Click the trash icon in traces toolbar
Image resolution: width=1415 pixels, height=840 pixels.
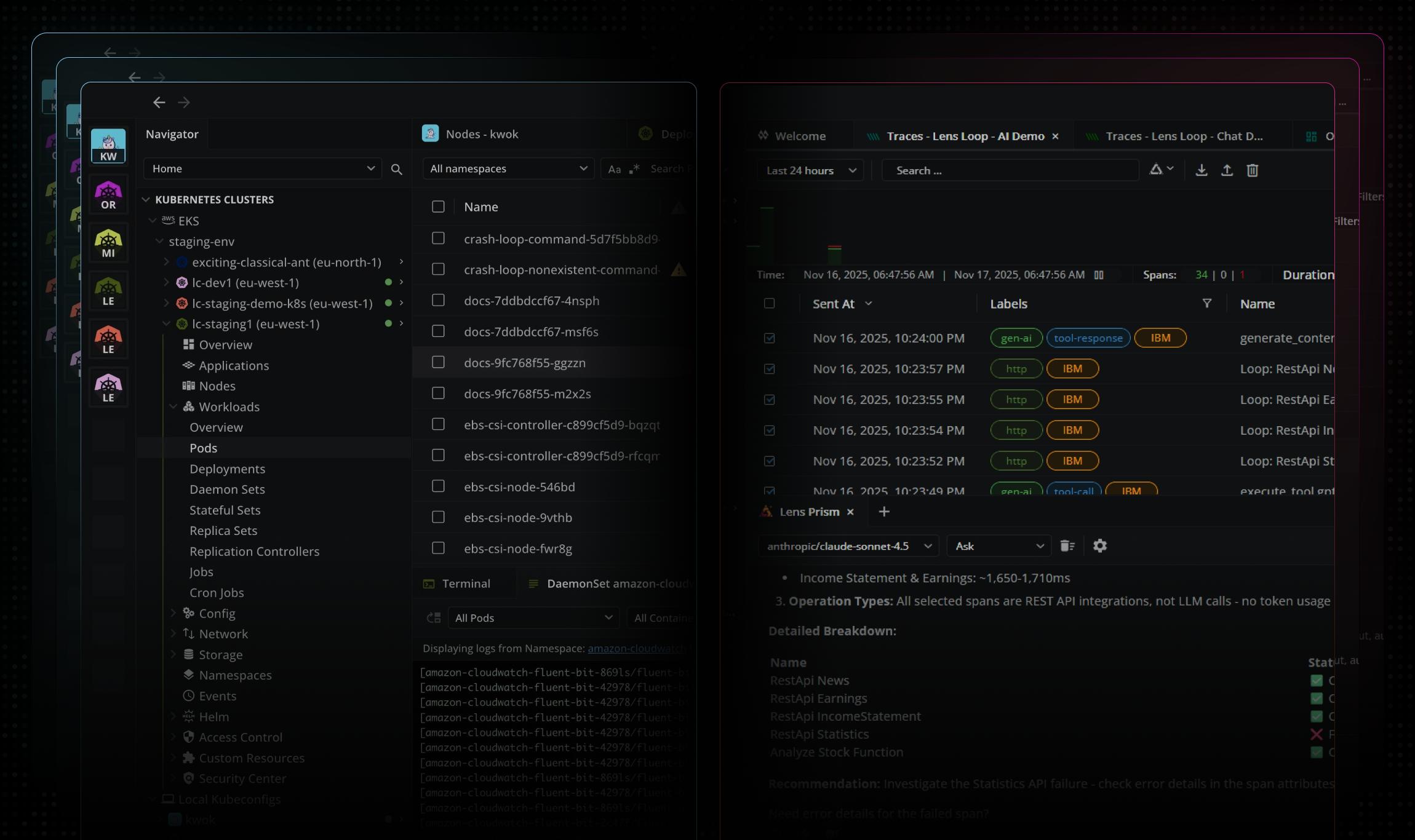click(x=1252, y=170)
